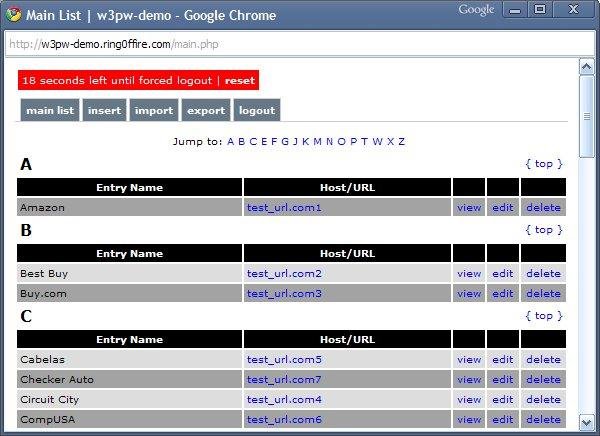
Task: Delete the Cabelas entry
Action: click(x=543, y=359)
